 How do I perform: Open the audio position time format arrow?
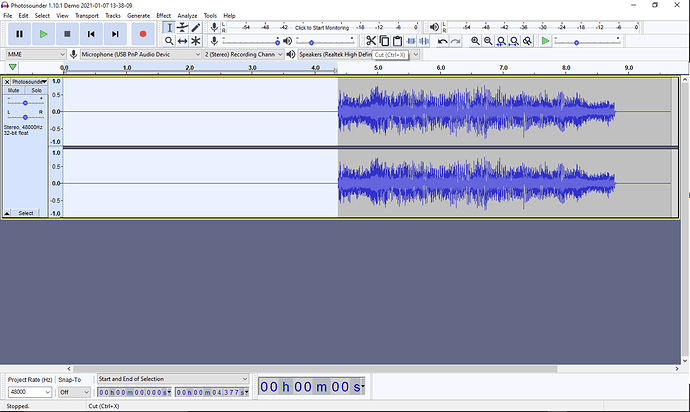coord(363,386)
